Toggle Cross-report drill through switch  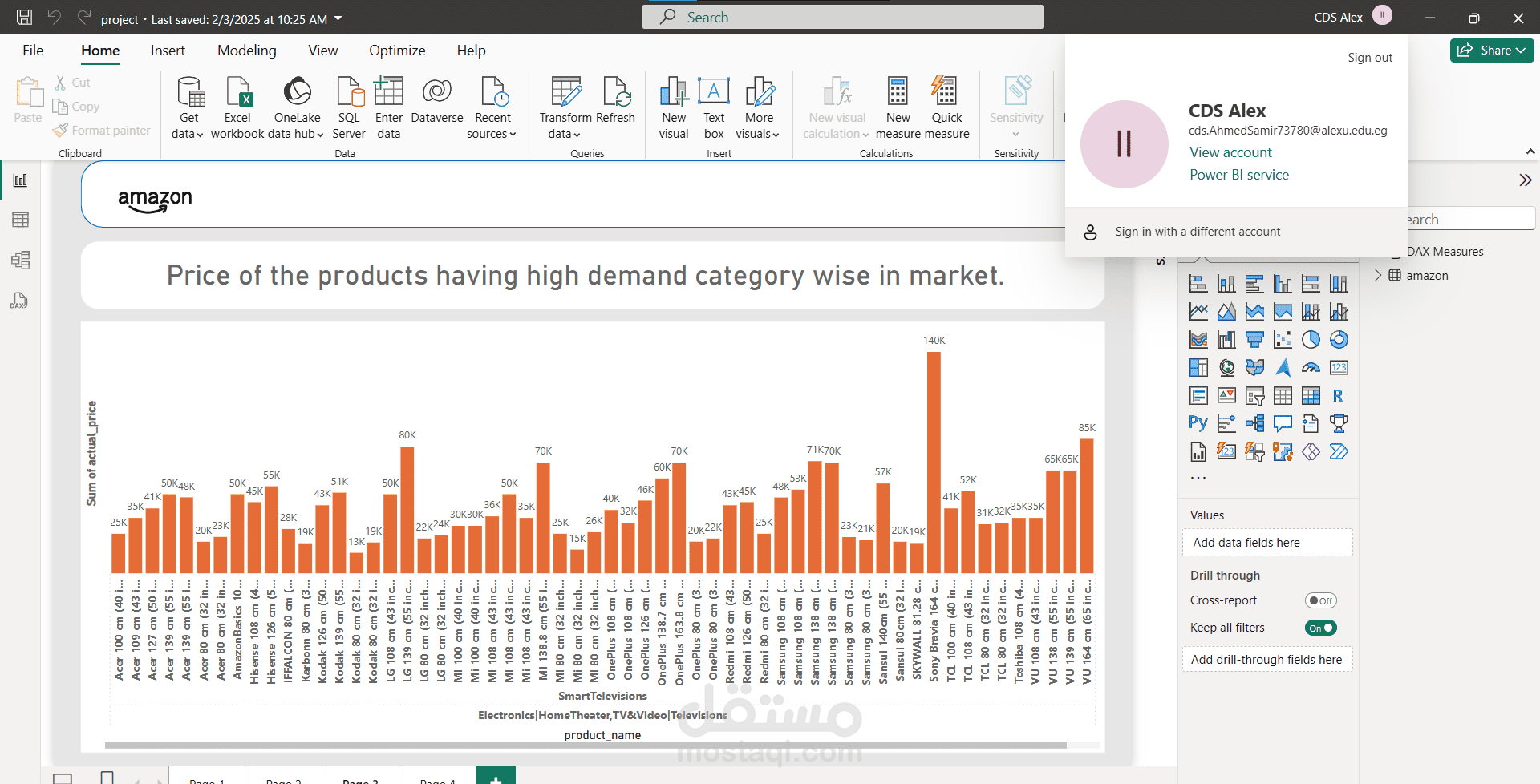point(1320,600)
